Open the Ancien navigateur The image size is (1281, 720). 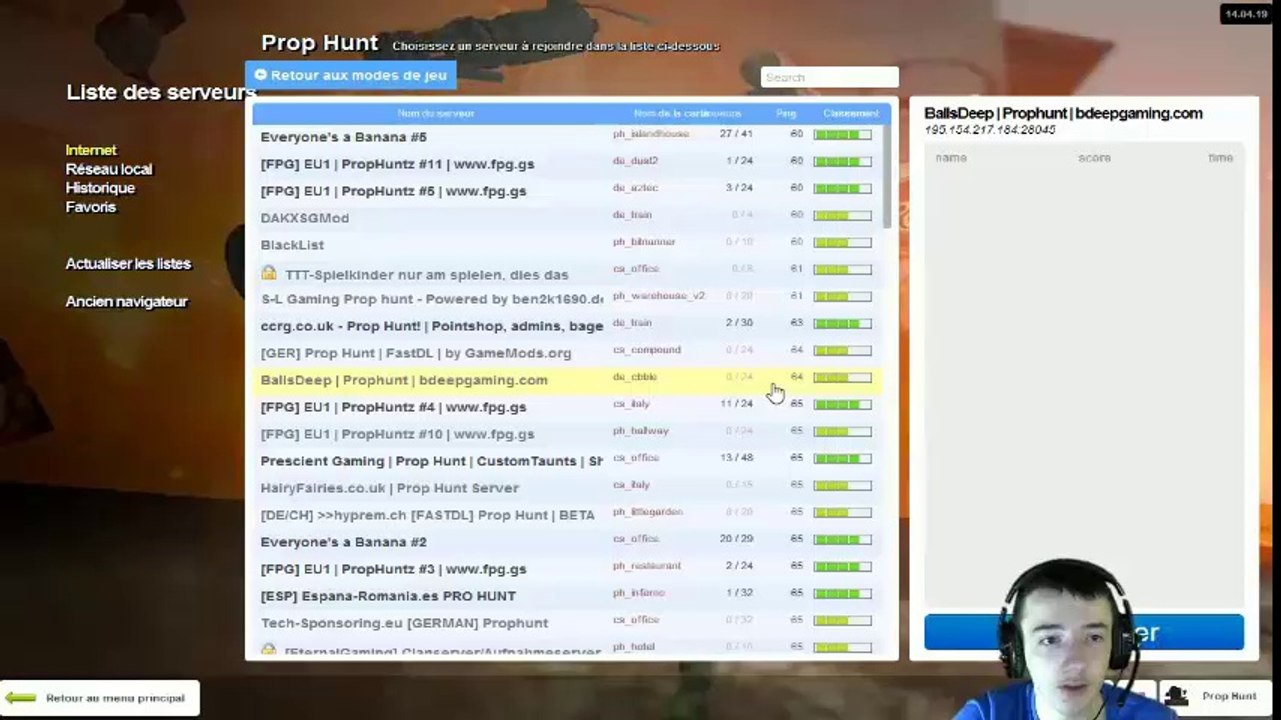pyautogui.click(x=126, y=302)
